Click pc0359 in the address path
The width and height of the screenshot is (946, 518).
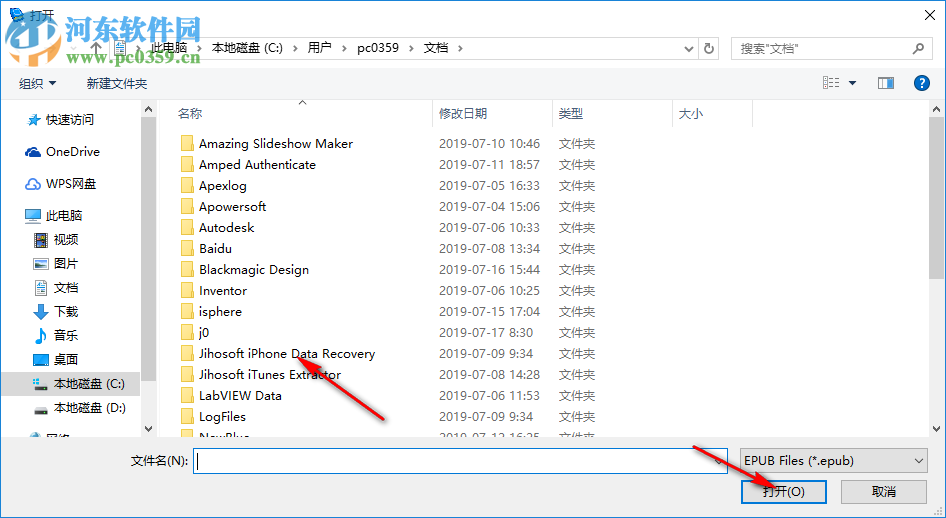[x=378, y=48]
